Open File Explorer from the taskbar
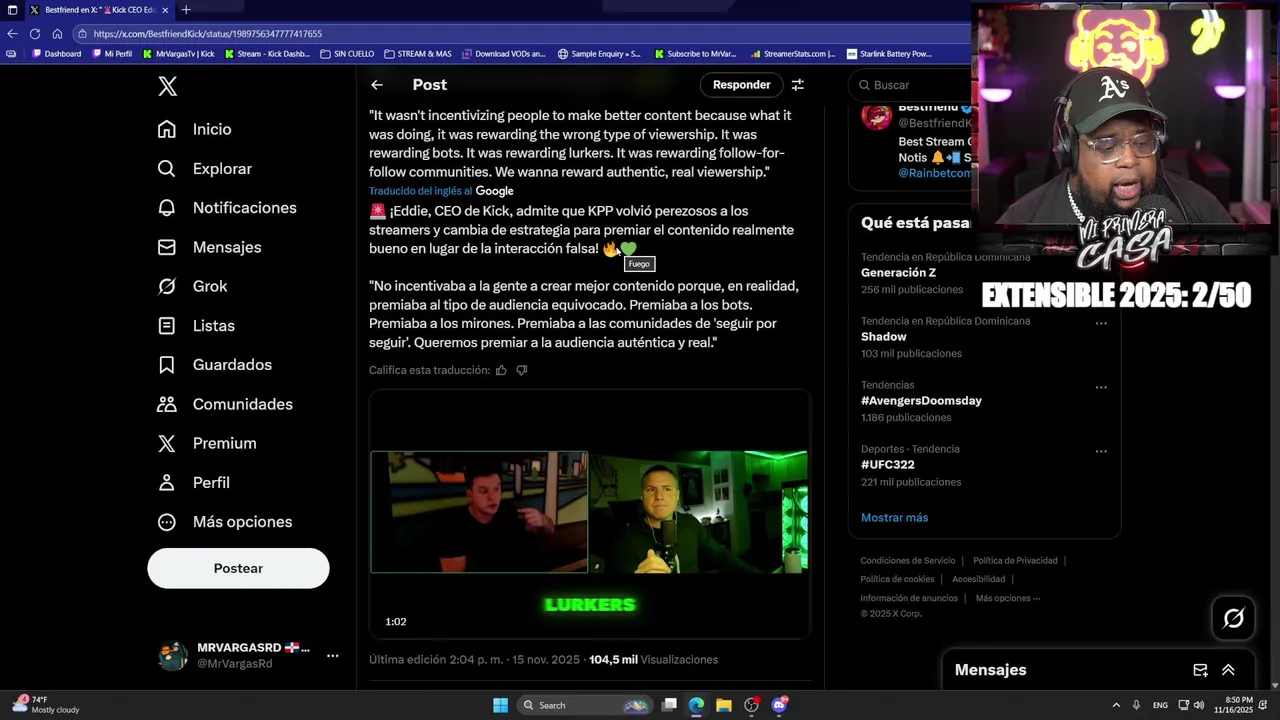This screenshot has width=1280, height=720. pos(723,705)
